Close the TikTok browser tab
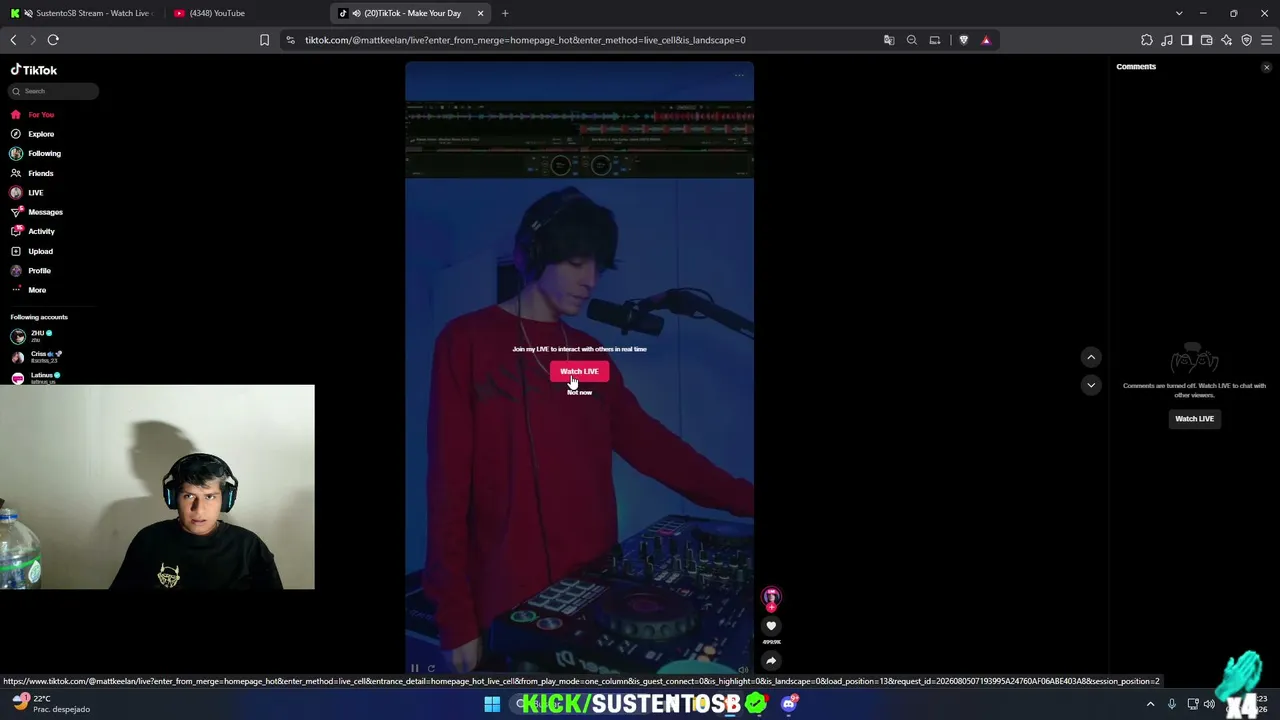1280x720 pixels. pyautogui.click(x=480, y=13)
